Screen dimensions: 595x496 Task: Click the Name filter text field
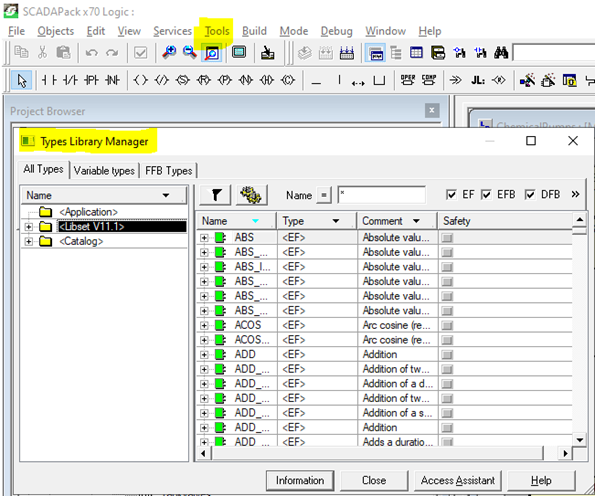381,195
